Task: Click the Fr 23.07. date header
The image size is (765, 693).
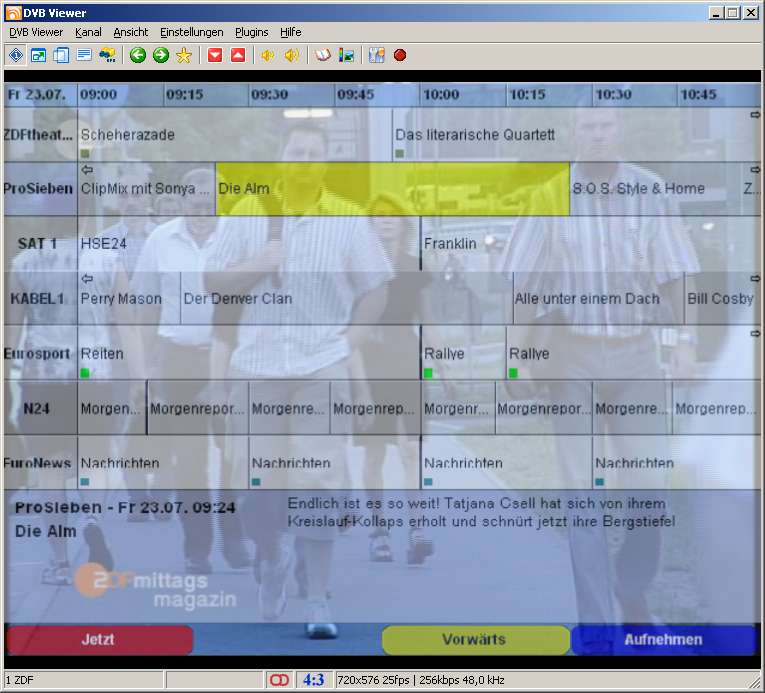Action: 40,95
